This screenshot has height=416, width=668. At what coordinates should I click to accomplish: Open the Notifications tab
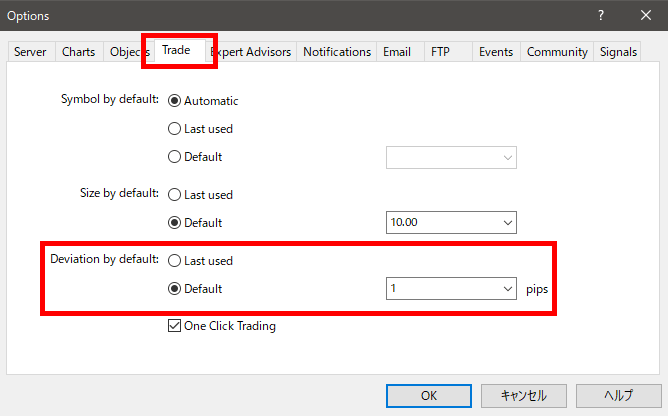(337, 52)
